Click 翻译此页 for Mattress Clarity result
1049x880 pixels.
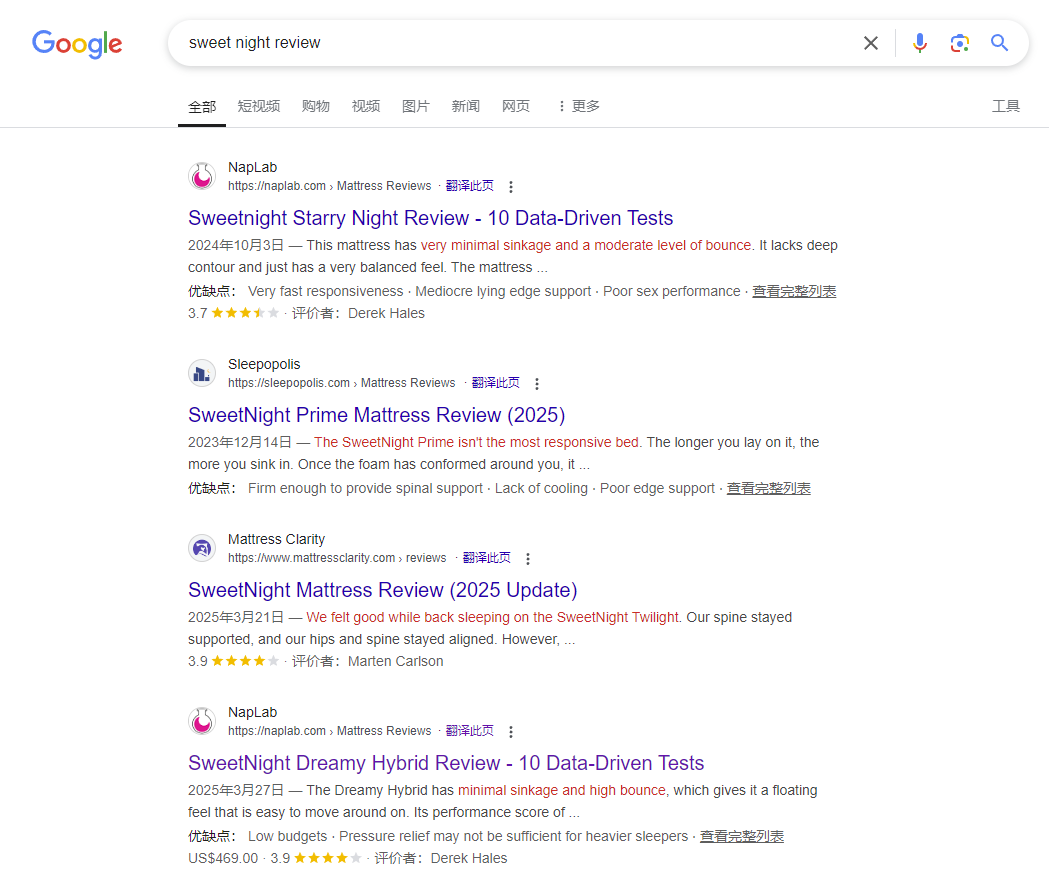point(486,558)
